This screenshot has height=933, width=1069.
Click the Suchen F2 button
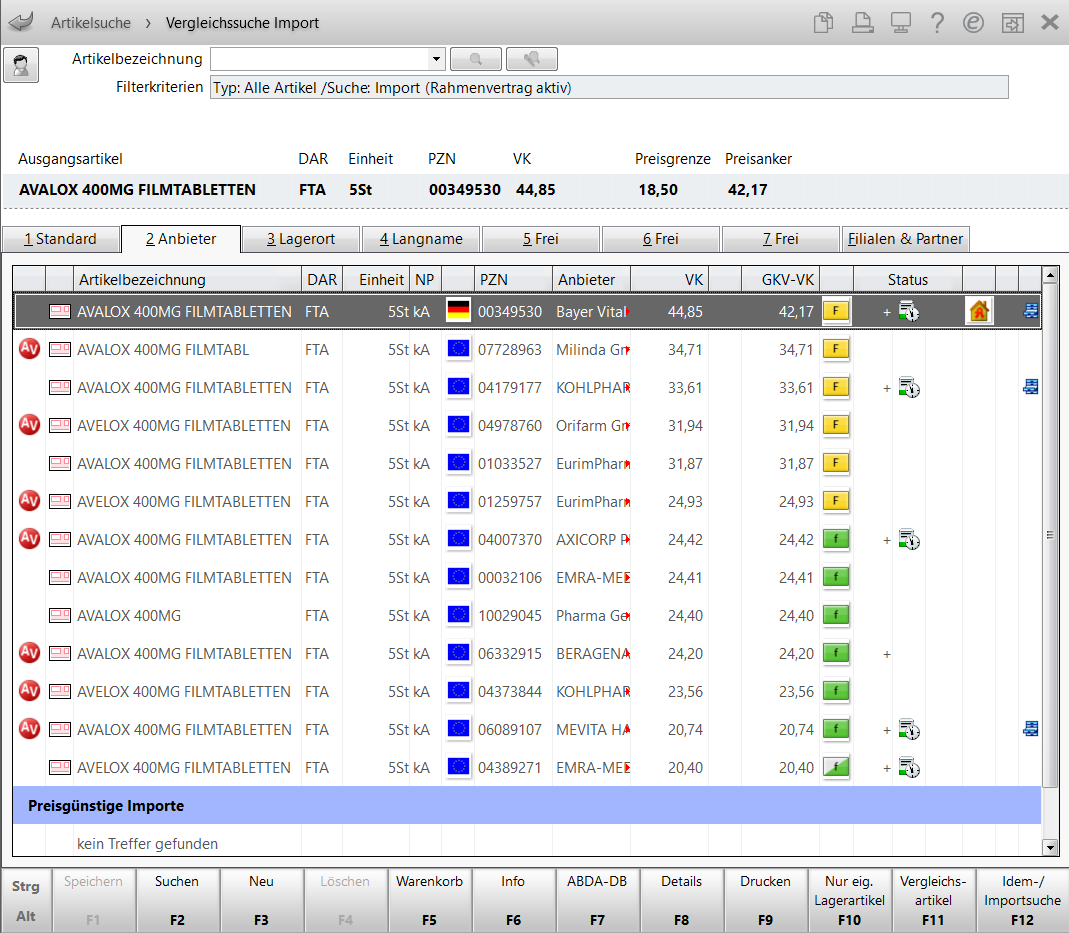177,900
